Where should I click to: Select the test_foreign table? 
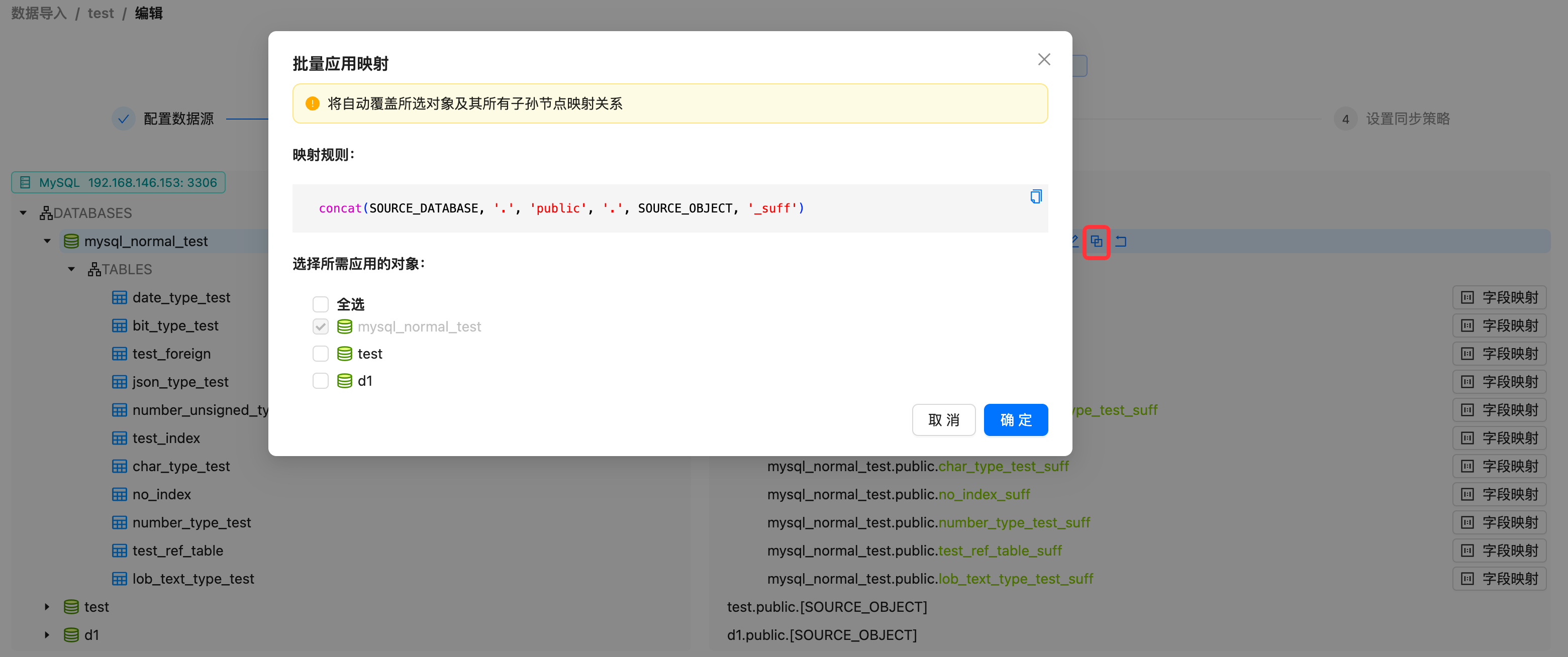click(x=172, y=354)
